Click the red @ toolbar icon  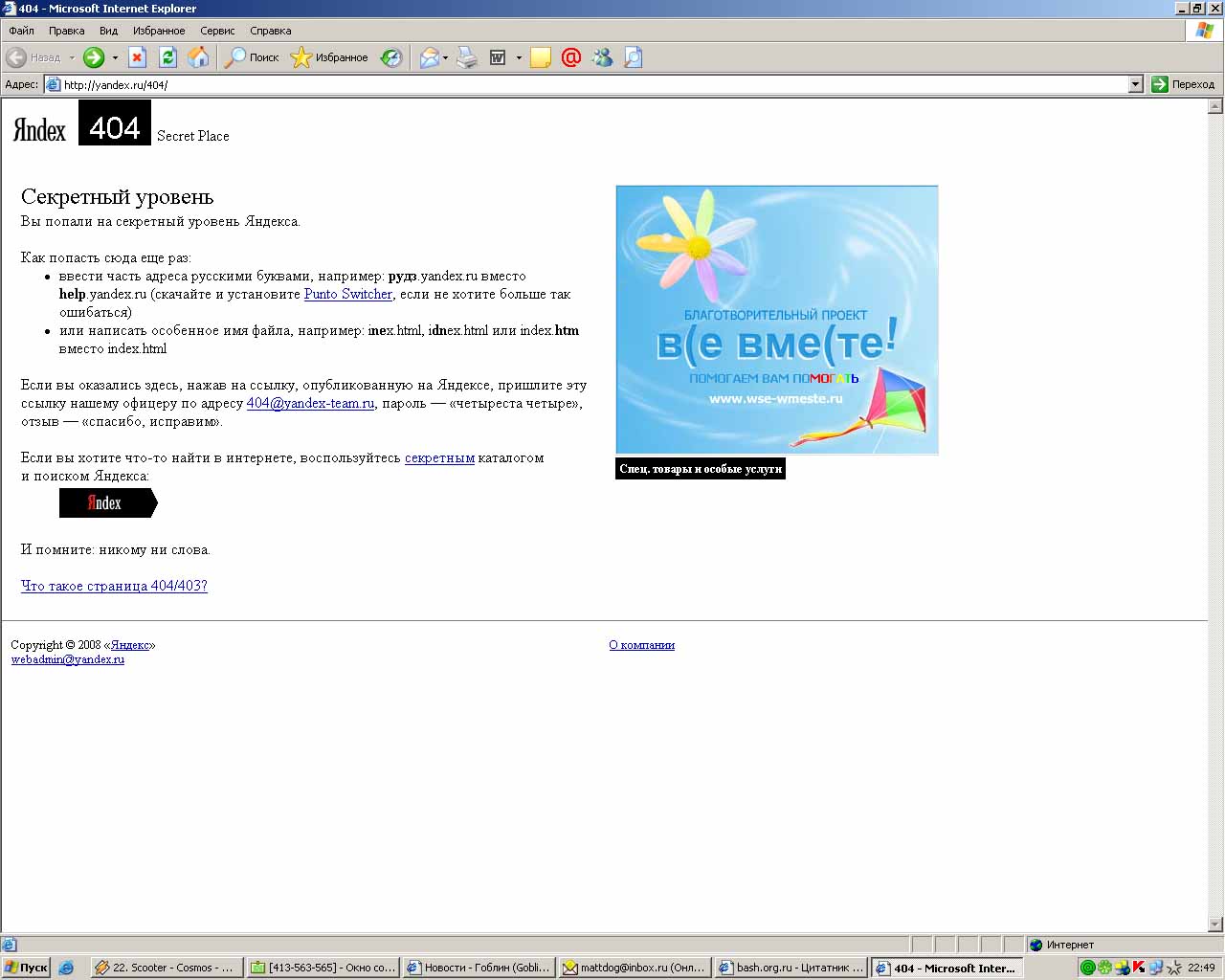pyautogui.click(x=571, y=57)
